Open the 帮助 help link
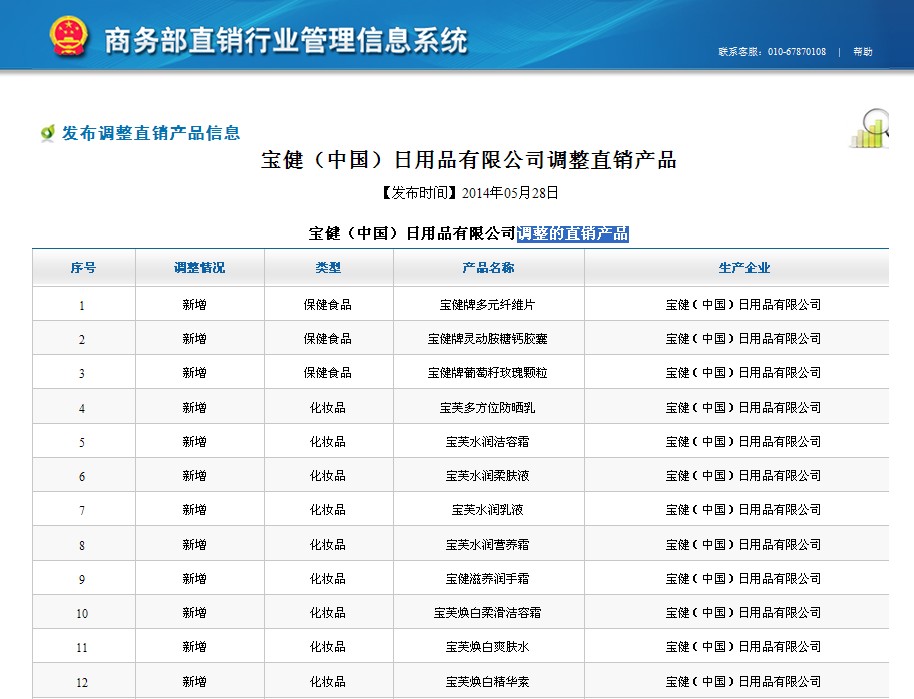Screen dimensions: 914x699 (862, 52)
